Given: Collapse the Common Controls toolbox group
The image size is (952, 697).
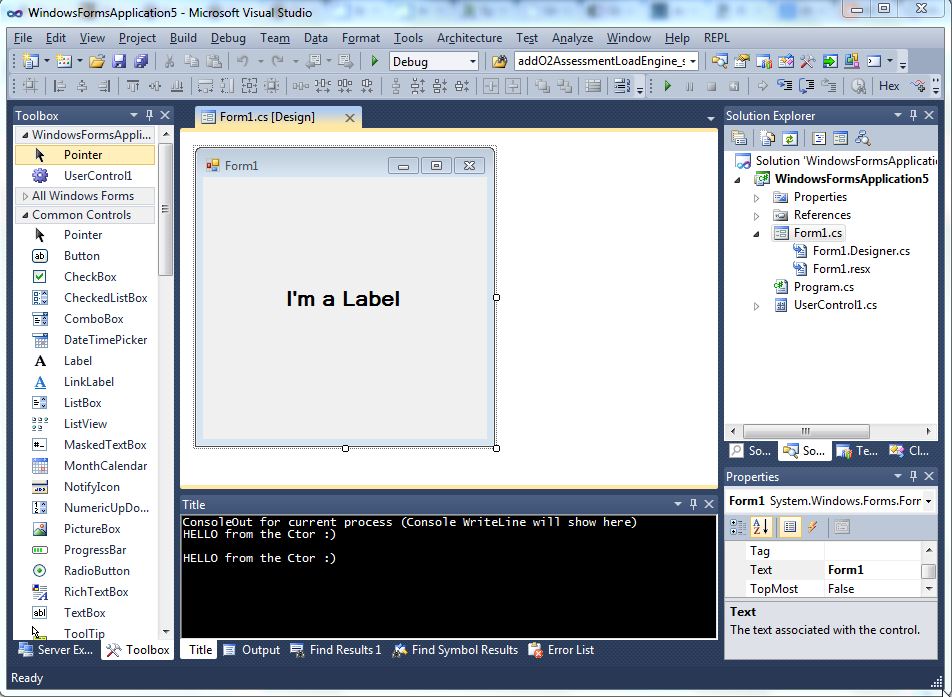Looking at the screenshot, I should tap(25, 215).
